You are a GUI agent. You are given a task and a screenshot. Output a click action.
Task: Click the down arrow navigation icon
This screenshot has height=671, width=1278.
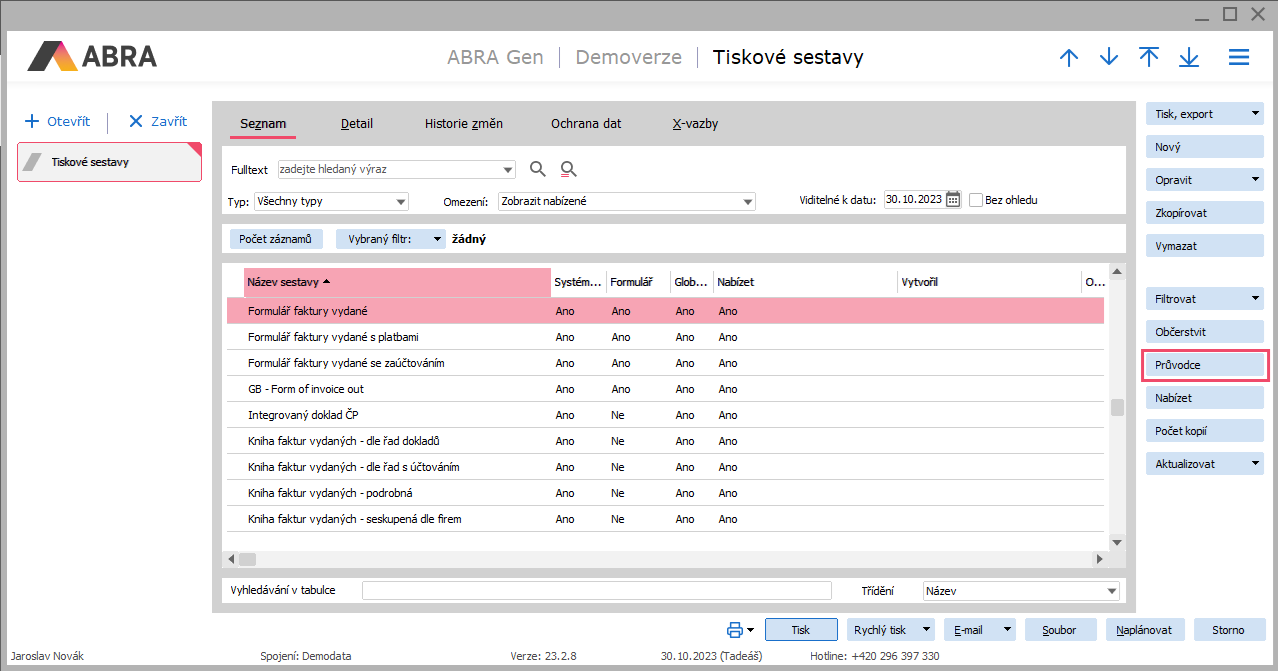(x=1109, y=58)
